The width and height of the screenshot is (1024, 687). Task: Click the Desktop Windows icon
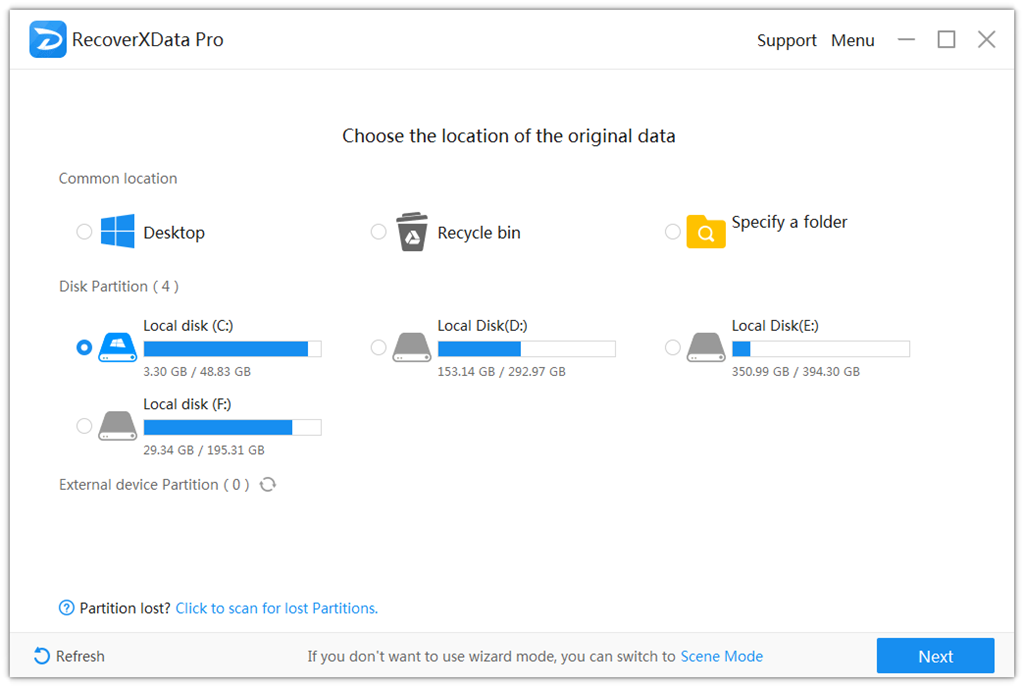(x=117, y=231)
